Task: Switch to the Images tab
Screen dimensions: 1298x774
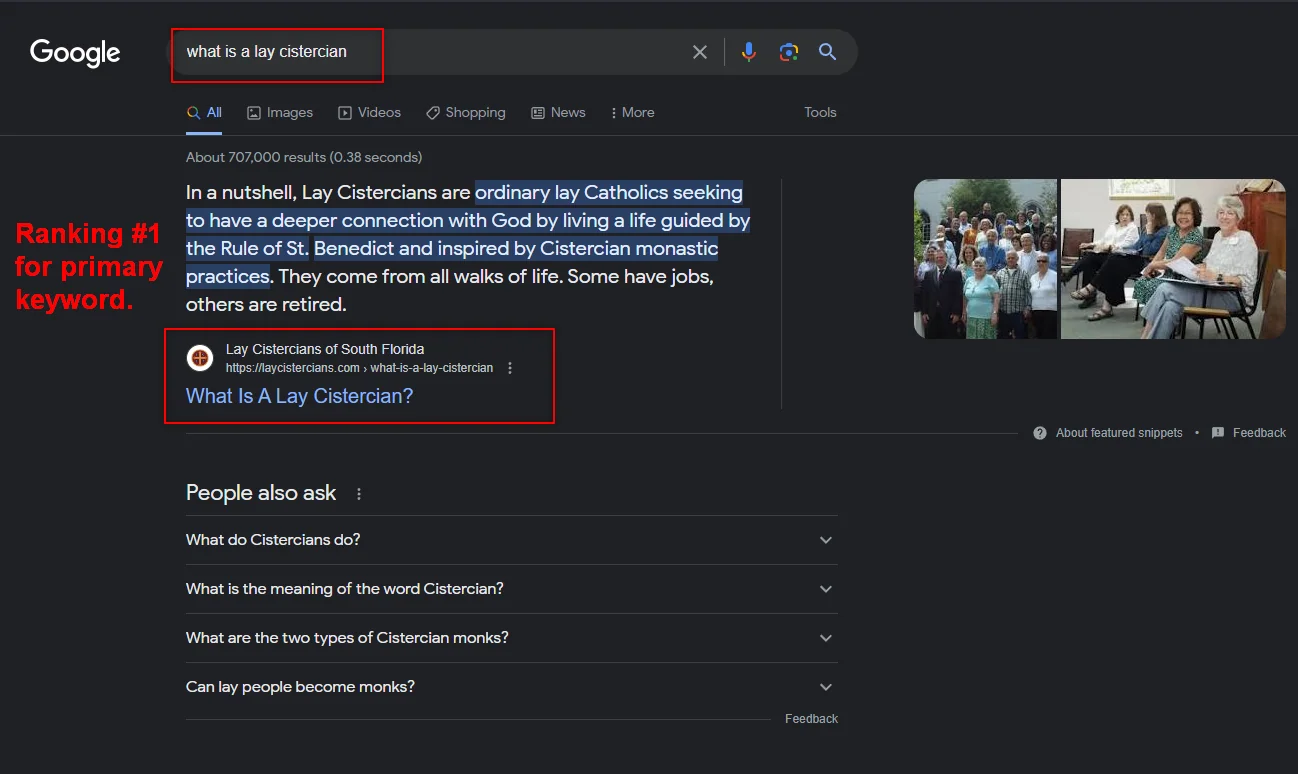Action: pos(280,113)
